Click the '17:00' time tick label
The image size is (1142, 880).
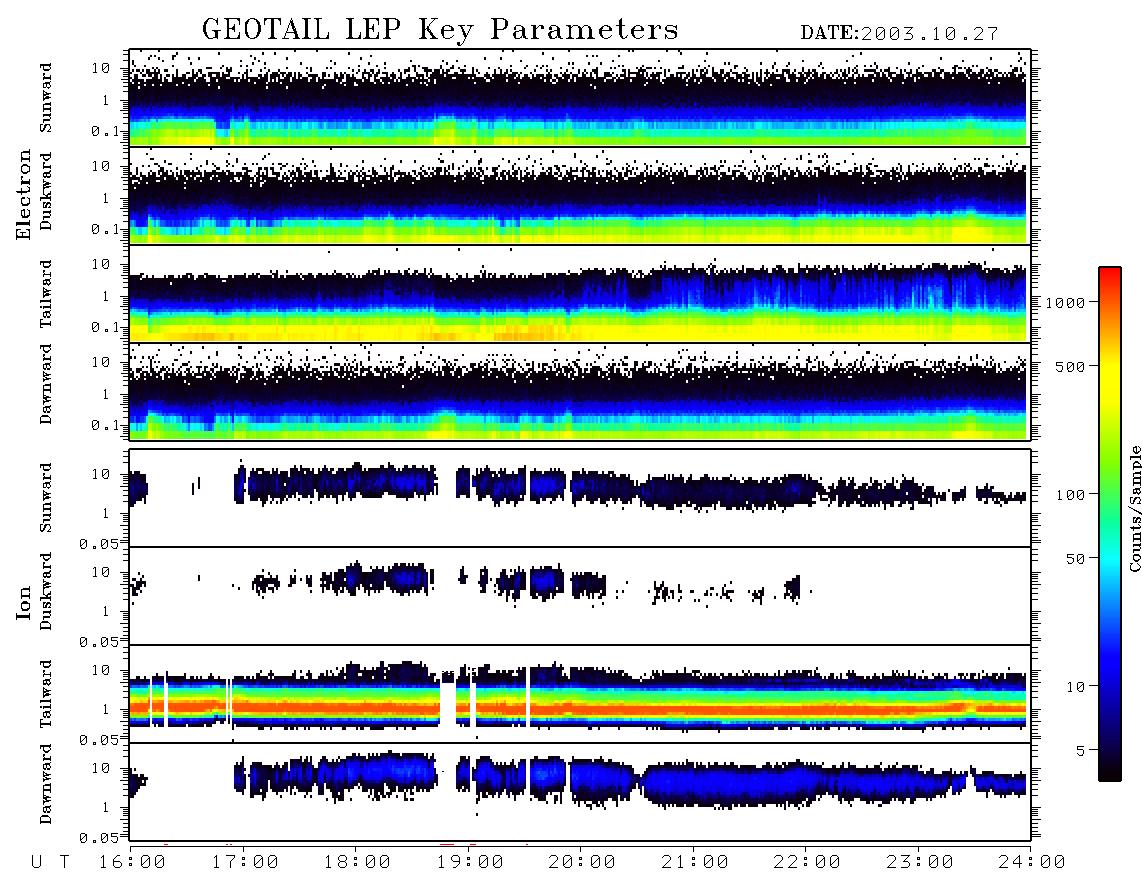click(245, 862)
